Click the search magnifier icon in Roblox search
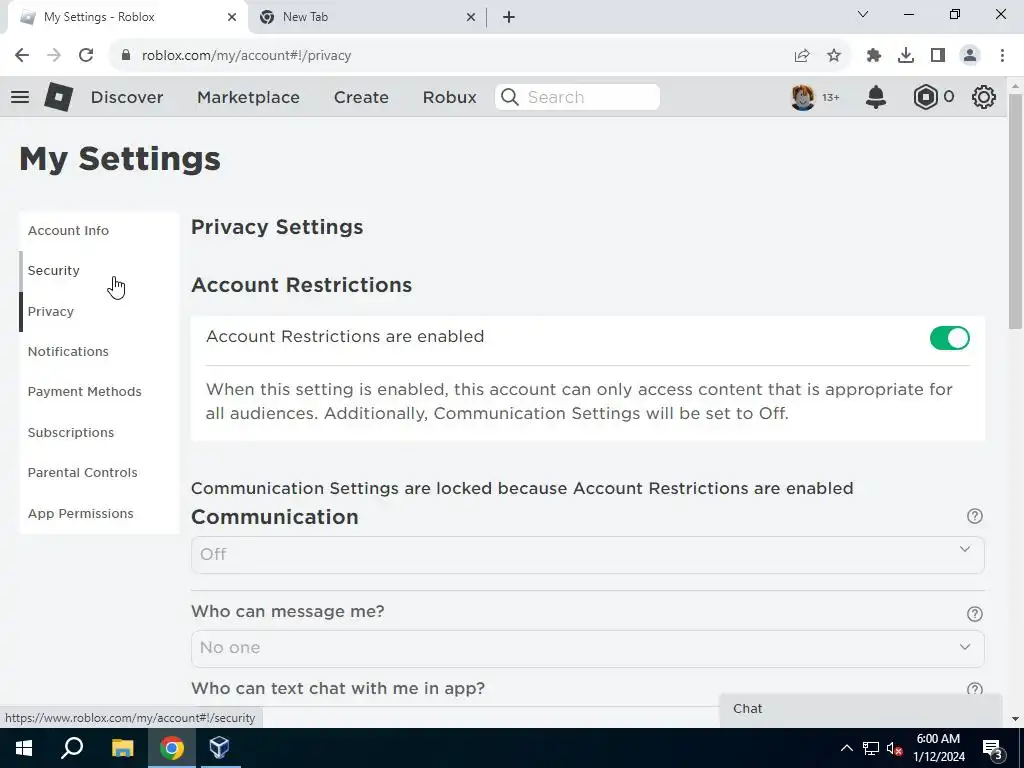The height and width of the screenshot is (768, 1024). coord(509,97)
